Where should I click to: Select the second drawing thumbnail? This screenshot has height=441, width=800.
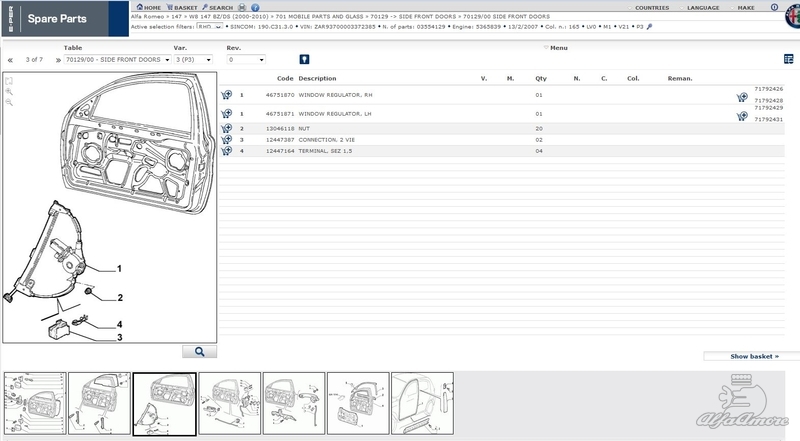[99, 403]
